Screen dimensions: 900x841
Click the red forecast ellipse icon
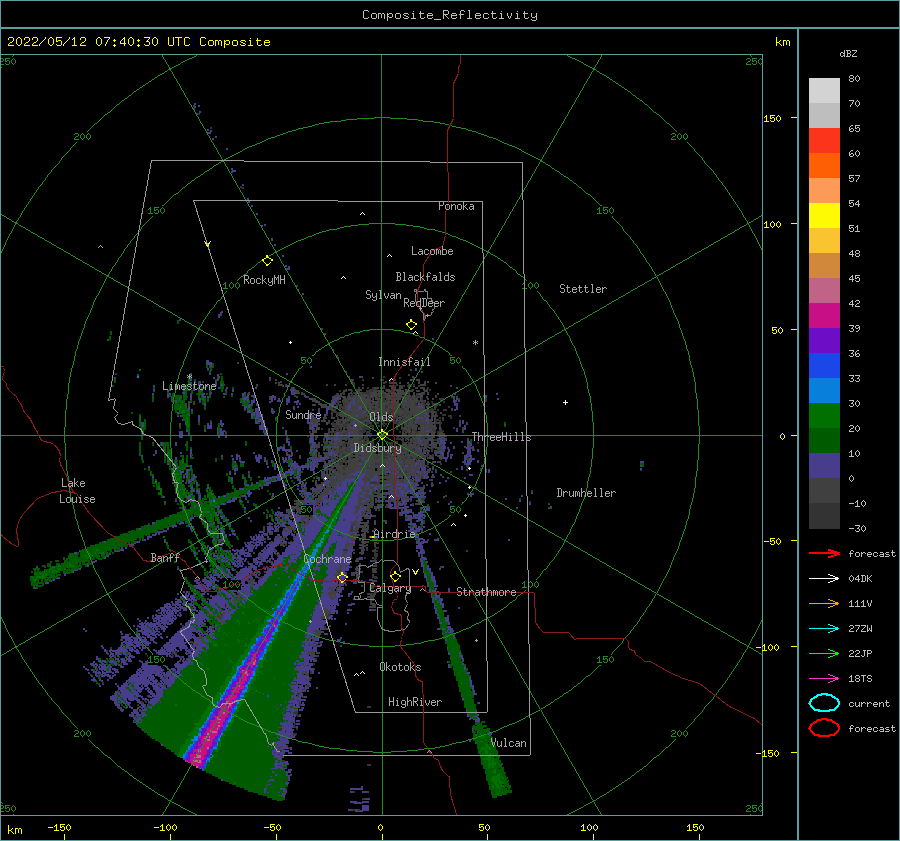point(824,728)
